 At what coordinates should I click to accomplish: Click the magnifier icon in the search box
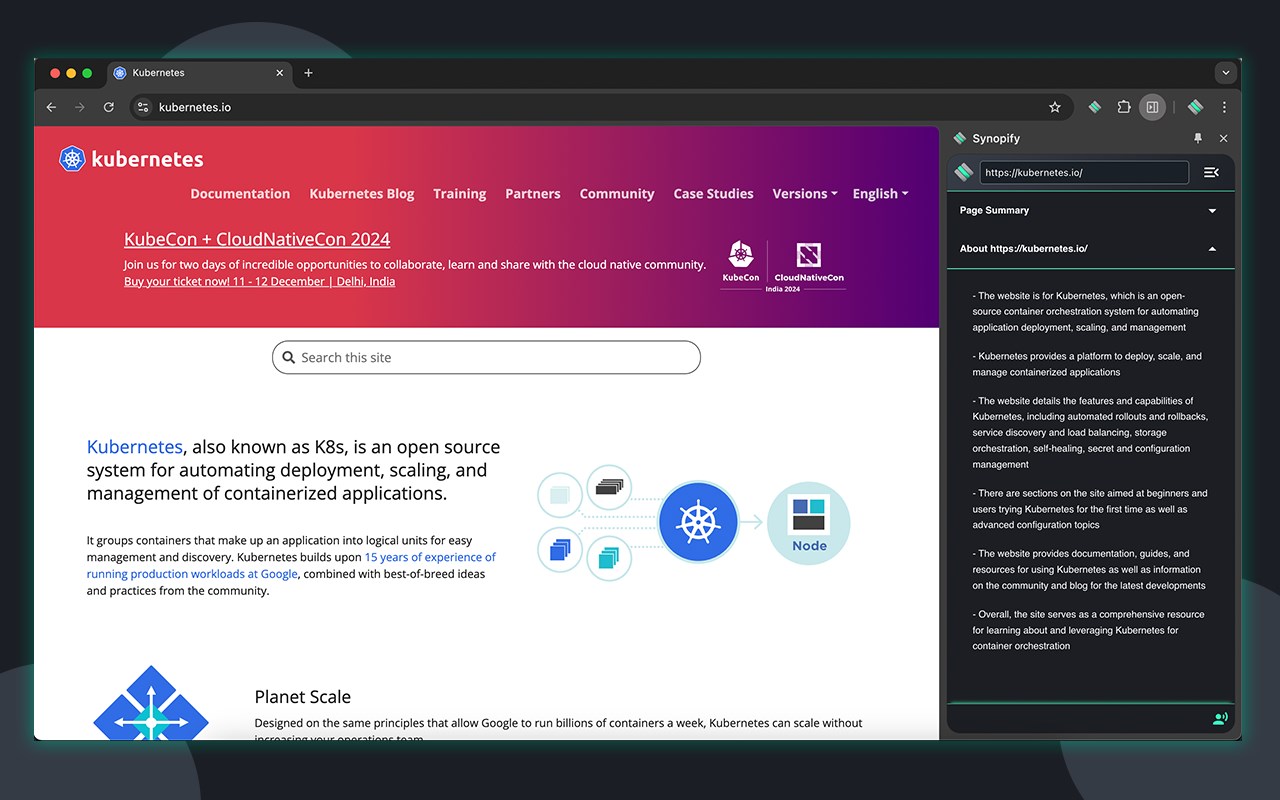[289, 357]
